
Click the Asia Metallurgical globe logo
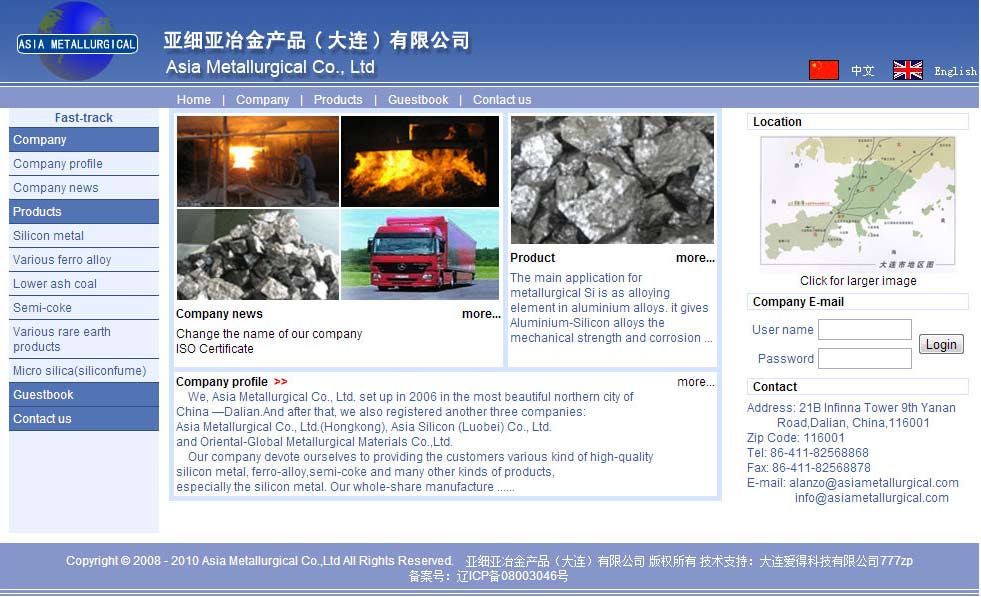[77, 42]
